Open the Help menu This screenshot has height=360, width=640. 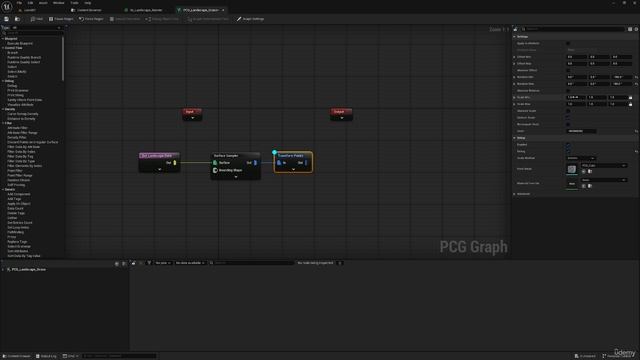coord(88,3)
